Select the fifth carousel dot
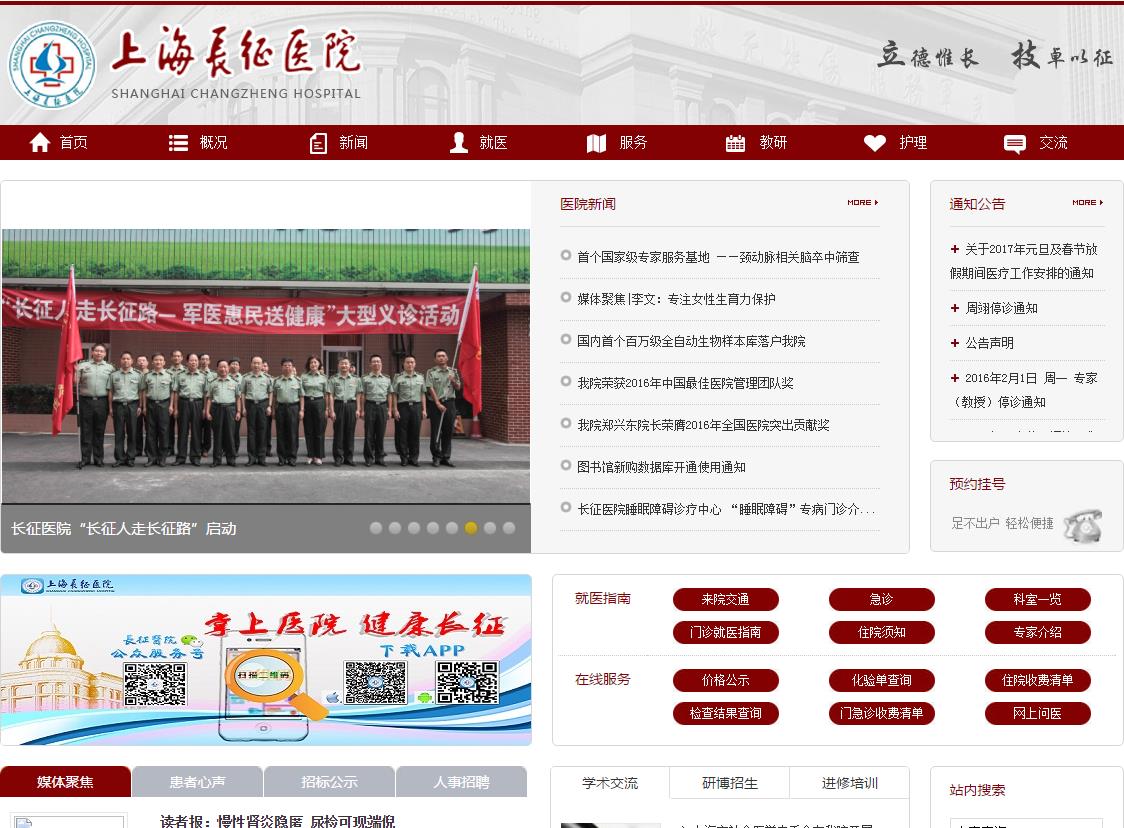Image resolution: width=1124 pixels, height=828 pixels. tap(452, 528)
